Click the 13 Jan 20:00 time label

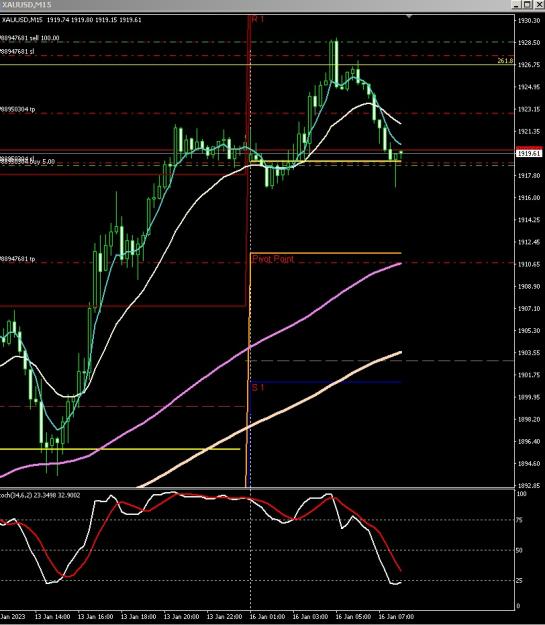(x=181, y=617)
